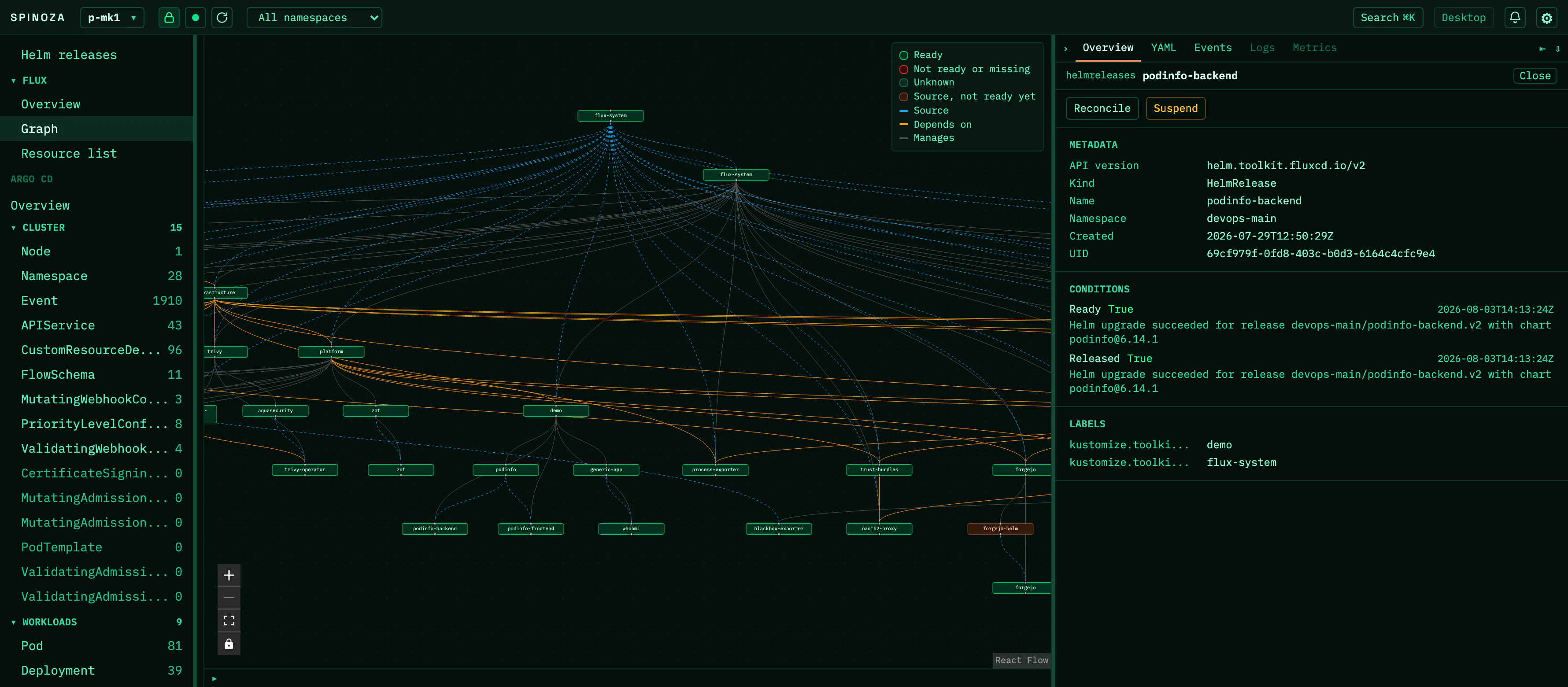Image resolution: width=1568 pixels, height=687 pixels.
Task: Click the API version helm.toolkit.fluxcd.io/v2
Action: (1286, 166)
